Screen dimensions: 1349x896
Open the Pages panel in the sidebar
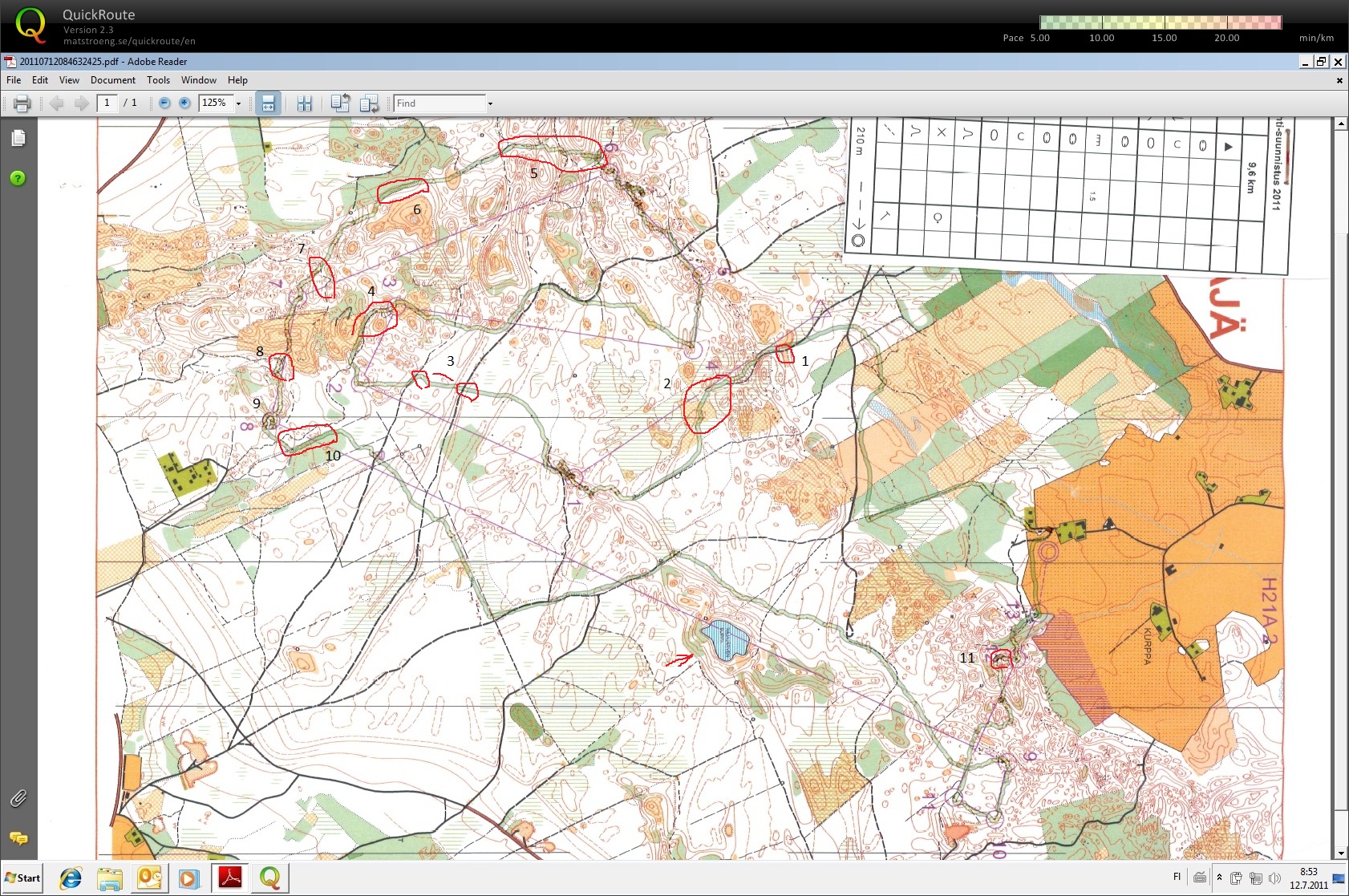coord(18,139)
